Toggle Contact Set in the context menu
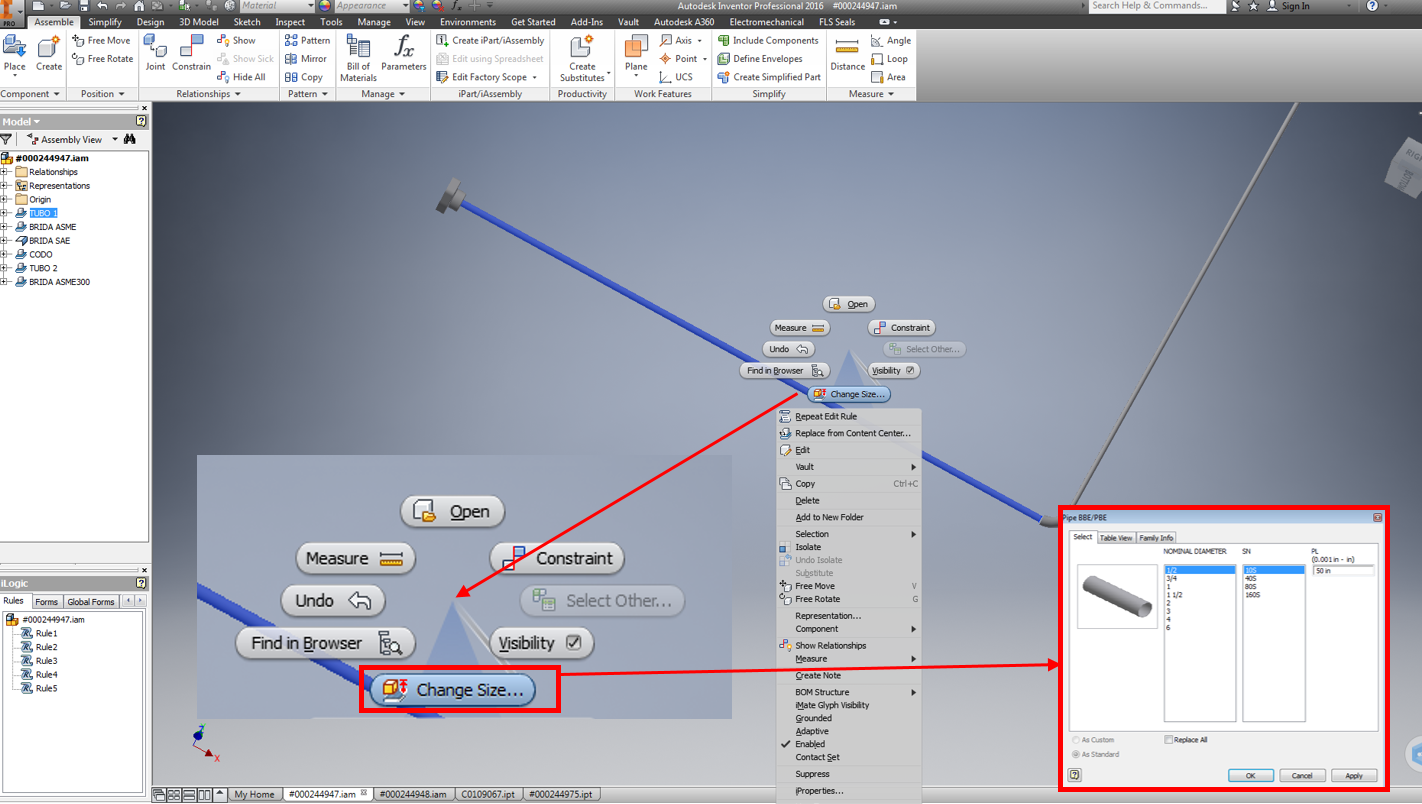 coord(848,757)
